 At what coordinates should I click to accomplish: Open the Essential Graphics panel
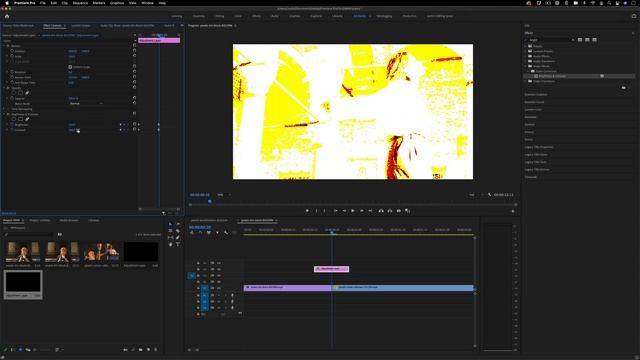point(536,94)
